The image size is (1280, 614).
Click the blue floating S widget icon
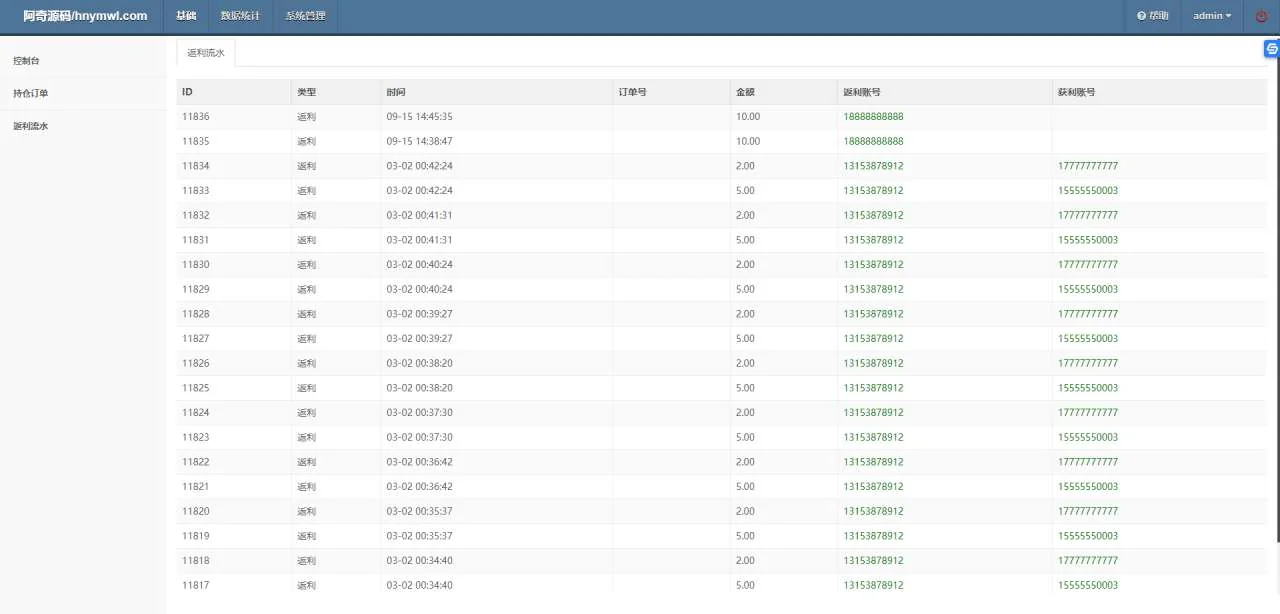[1272, 48]
